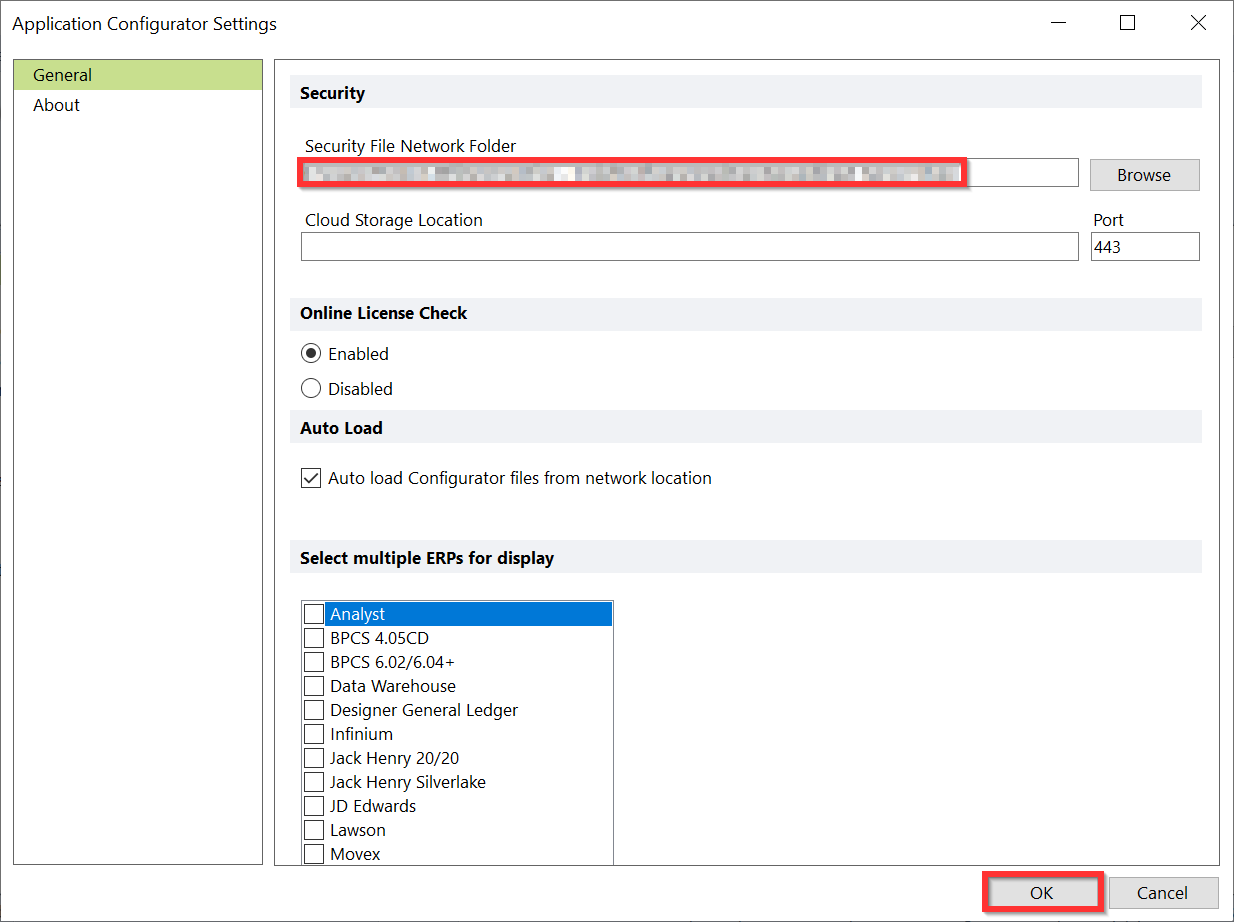The image size is (1234, 922).
Task: Select Disabled for Online License Check
Action: point(311,389)
